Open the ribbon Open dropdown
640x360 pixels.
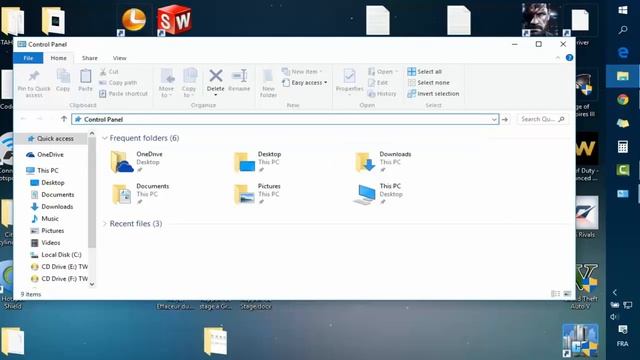click(x=383, y=72)
